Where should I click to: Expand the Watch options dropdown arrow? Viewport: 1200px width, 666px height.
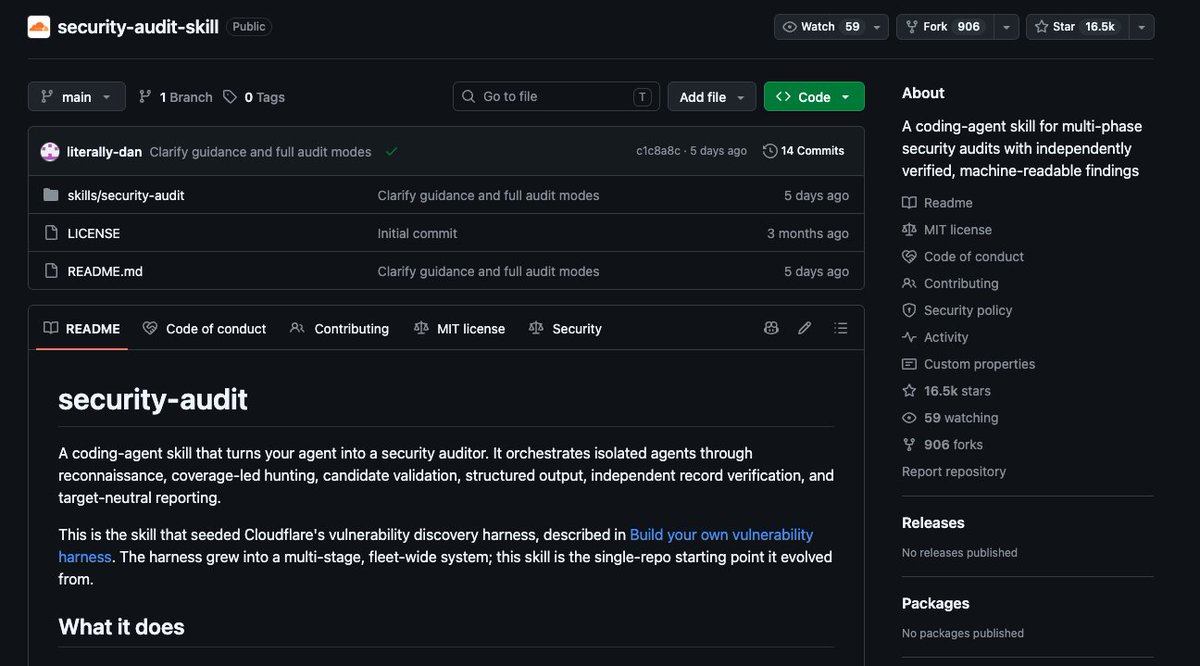click(877, 27)
